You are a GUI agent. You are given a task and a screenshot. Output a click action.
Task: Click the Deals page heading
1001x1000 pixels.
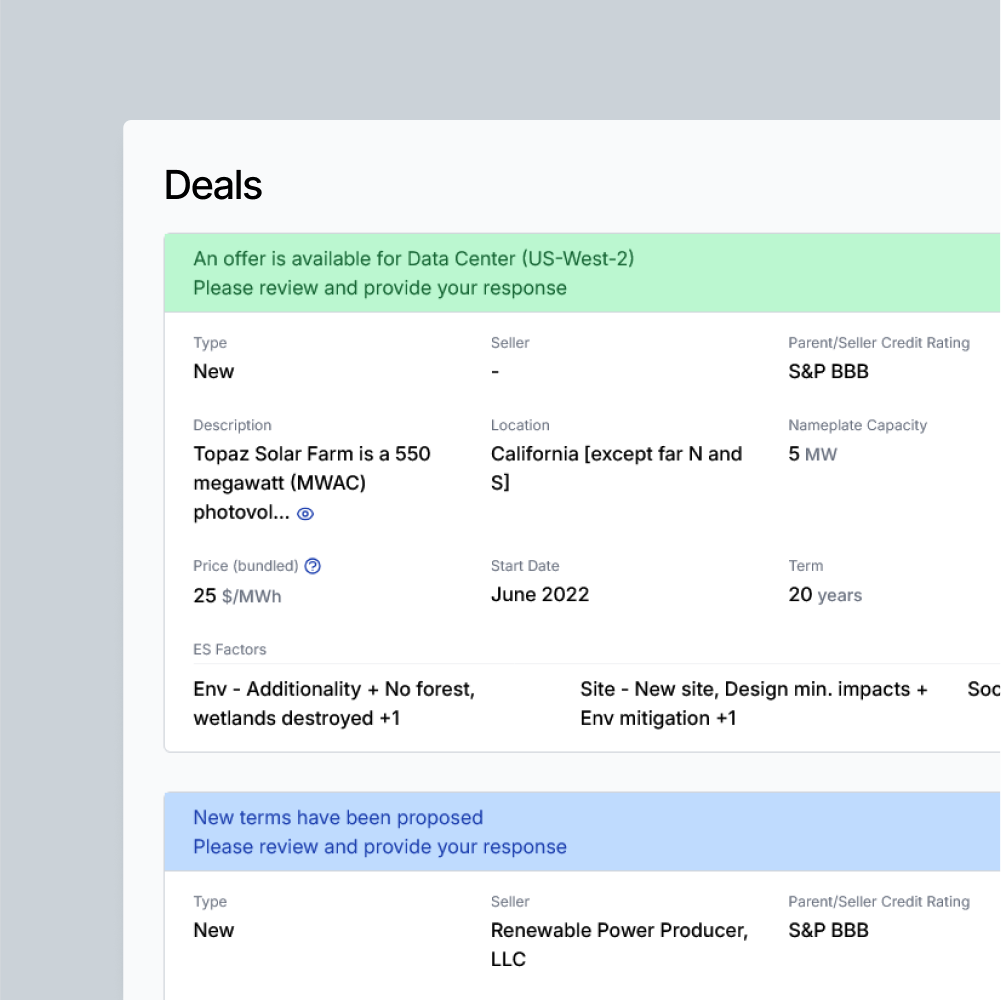click(x=213, y=186)
